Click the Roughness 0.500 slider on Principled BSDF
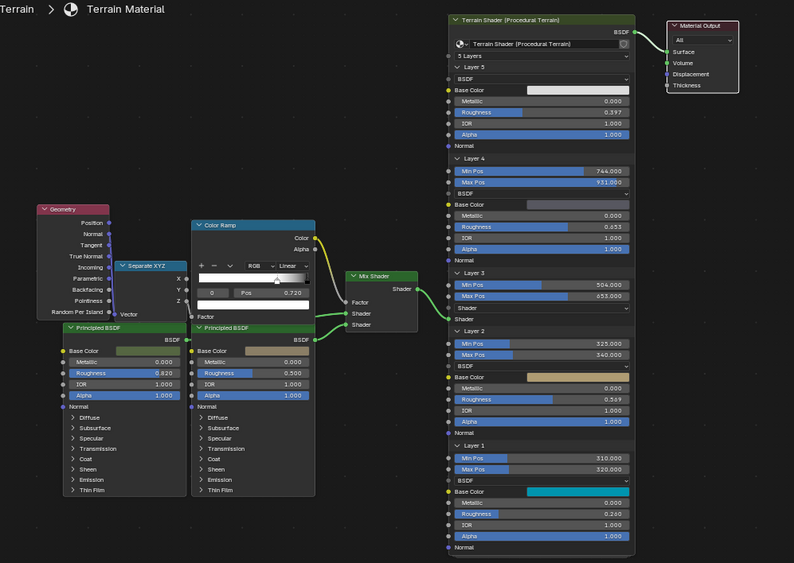 [x=253, y=373]
